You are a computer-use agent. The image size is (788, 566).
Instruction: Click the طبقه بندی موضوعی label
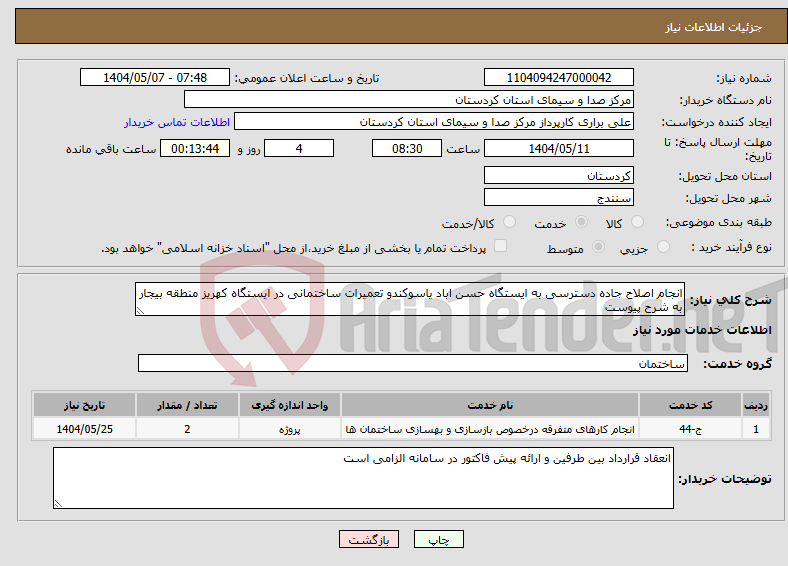[719, 222]
